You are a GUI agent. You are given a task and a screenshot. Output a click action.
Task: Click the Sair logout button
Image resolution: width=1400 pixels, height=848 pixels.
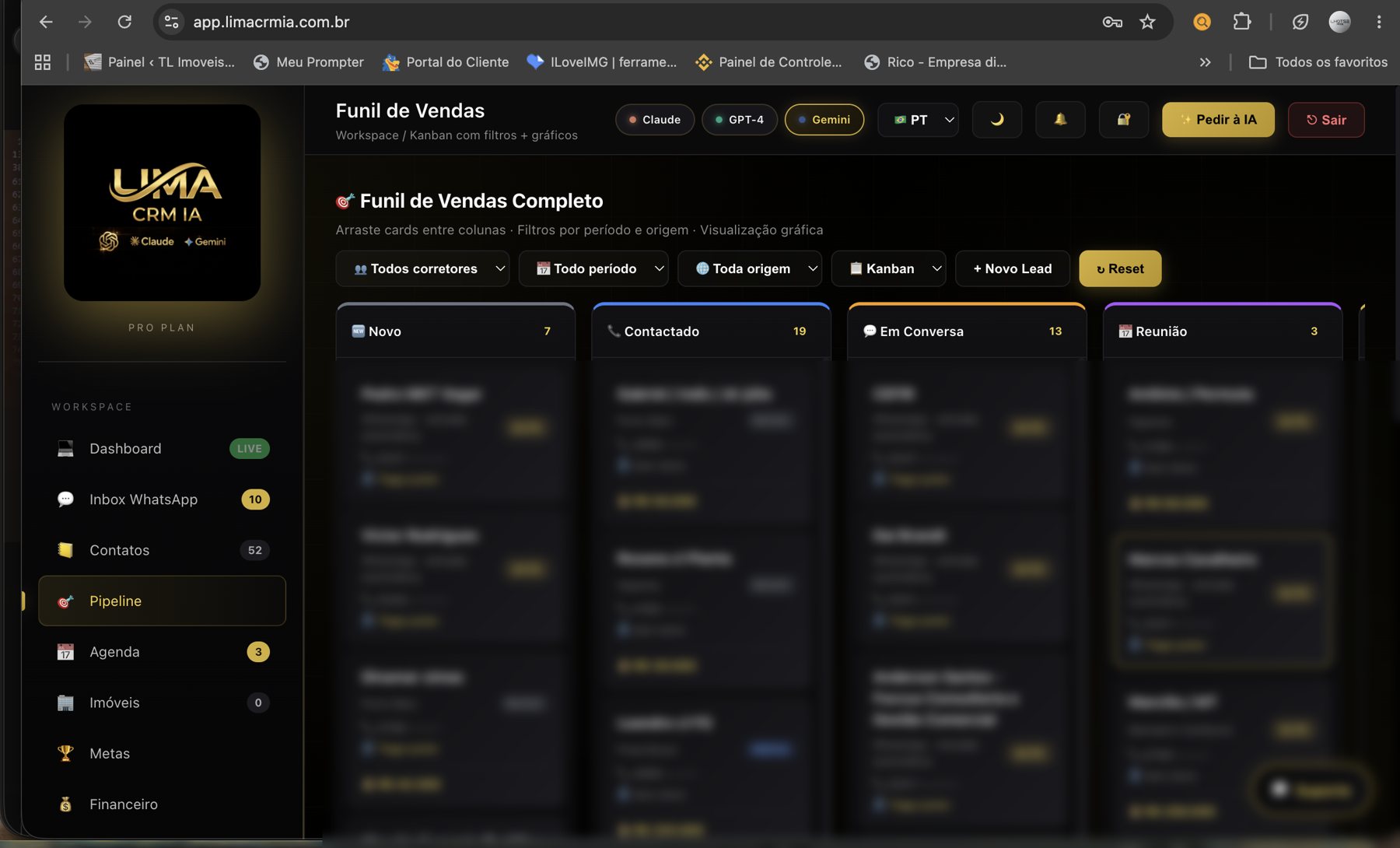pos(1326,120)
